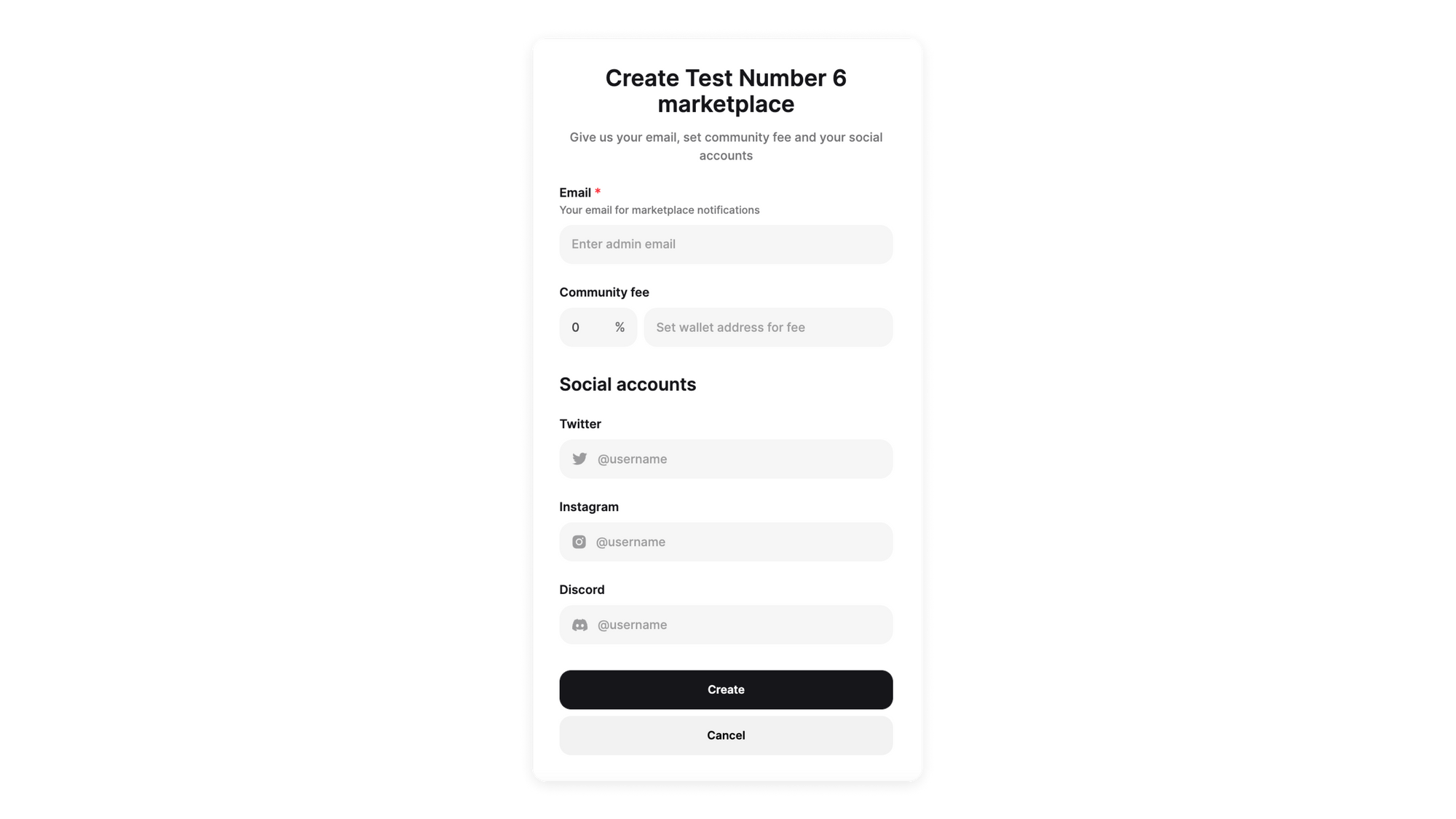Click the admin email input field

tap(726, 244)
